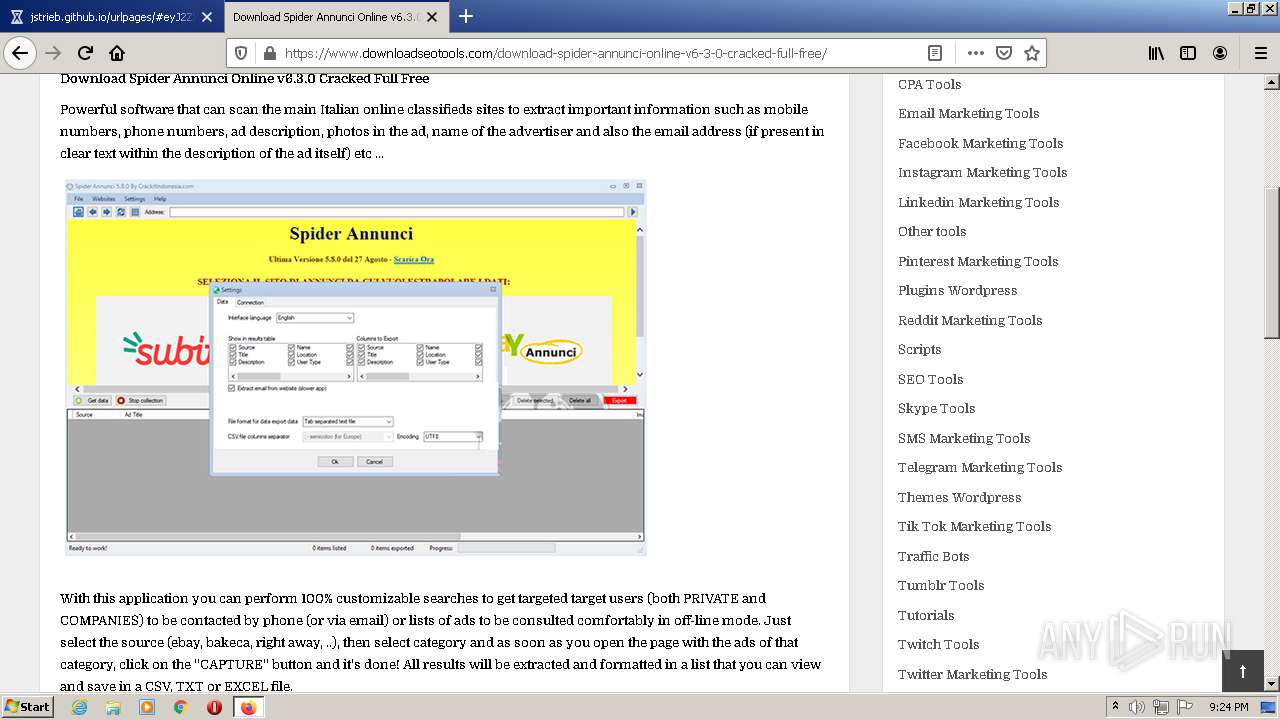Open the Twitter Marketing Tools category
The height and width of the screenshot is (720, 1280).
(x=972, y=674)
